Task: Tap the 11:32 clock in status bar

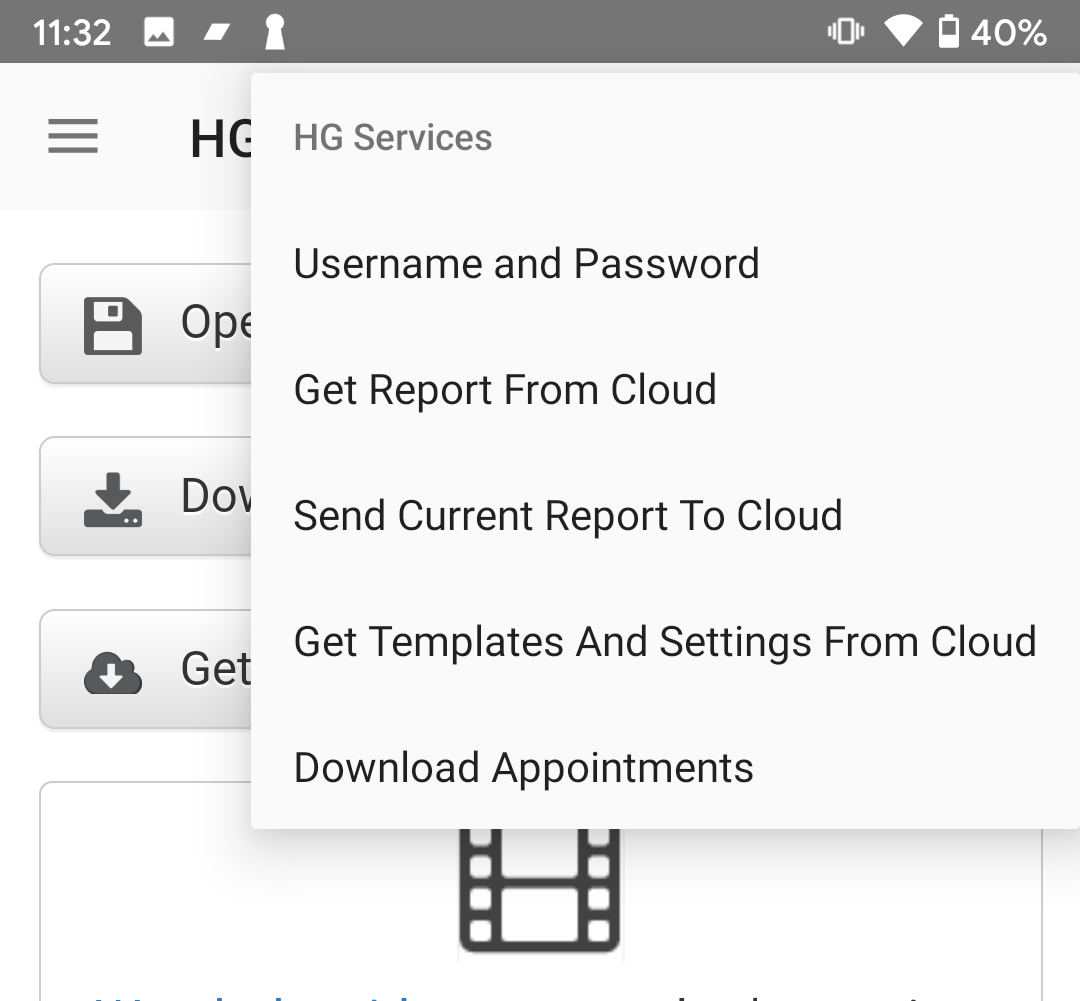Action: tap(72, 33)
